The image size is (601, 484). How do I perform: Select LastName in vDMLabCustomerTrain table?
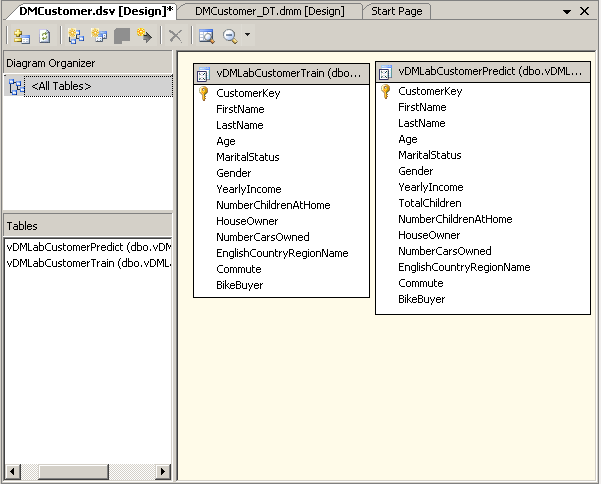240,125
